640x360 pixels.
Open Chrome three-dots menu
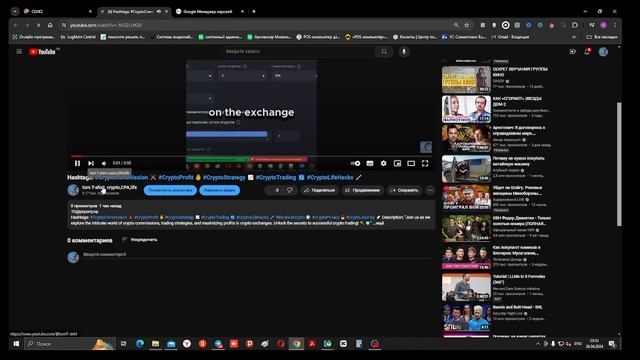pyautogui.click(x=615, y=25)
